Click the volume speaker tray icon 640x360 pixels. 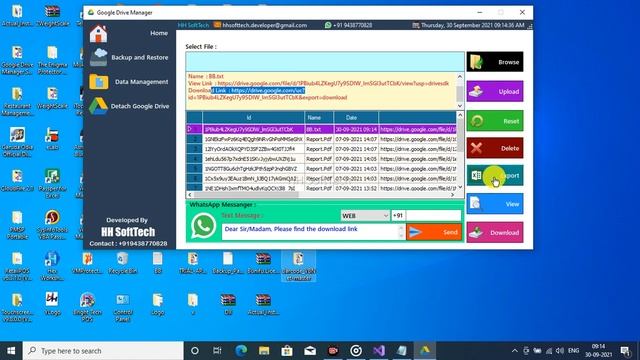click(560, 351)
